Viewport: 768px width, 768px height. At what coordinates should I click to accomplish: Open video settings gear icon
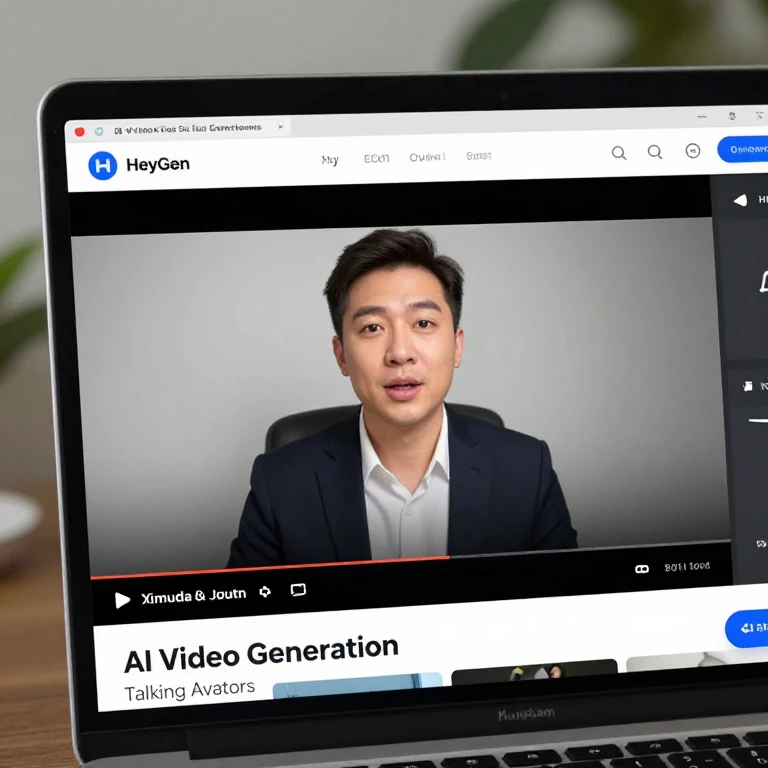tap(265, 592)
